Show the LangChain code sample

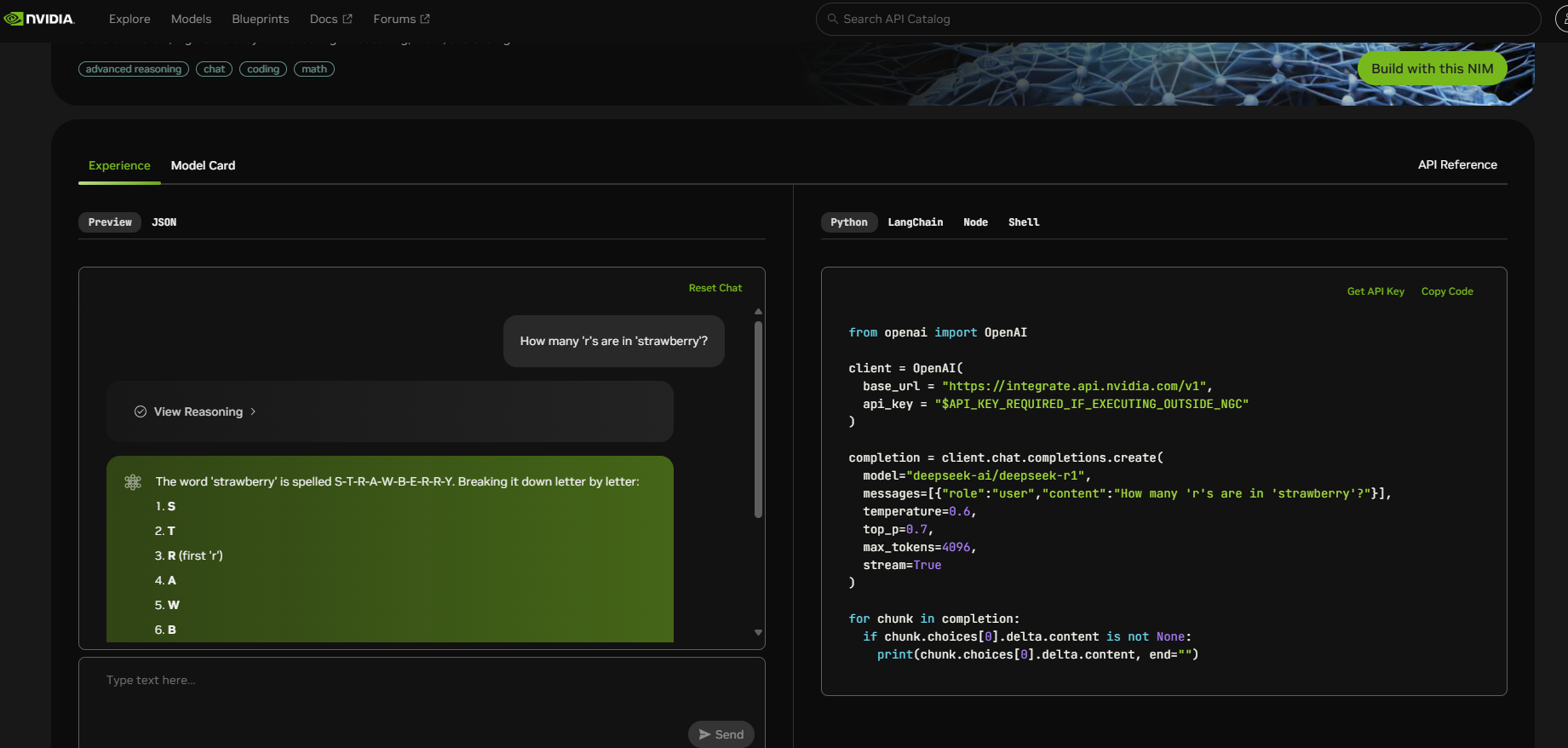(916, 222)
